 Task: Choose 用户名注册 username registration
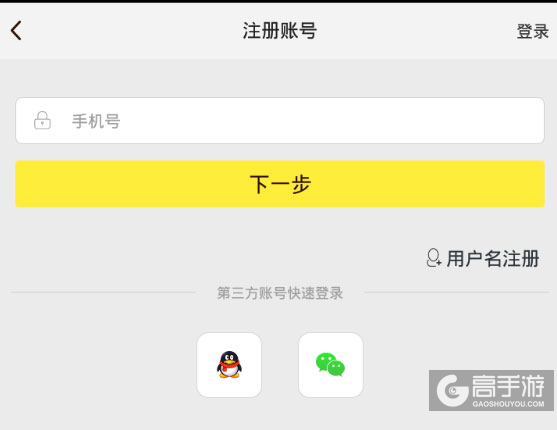point(493,258)
